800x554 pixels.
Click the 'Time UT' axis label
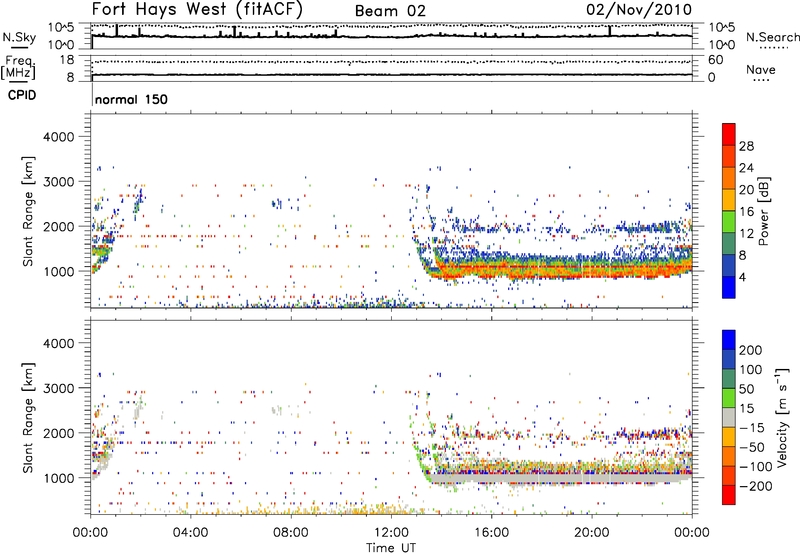391,548
